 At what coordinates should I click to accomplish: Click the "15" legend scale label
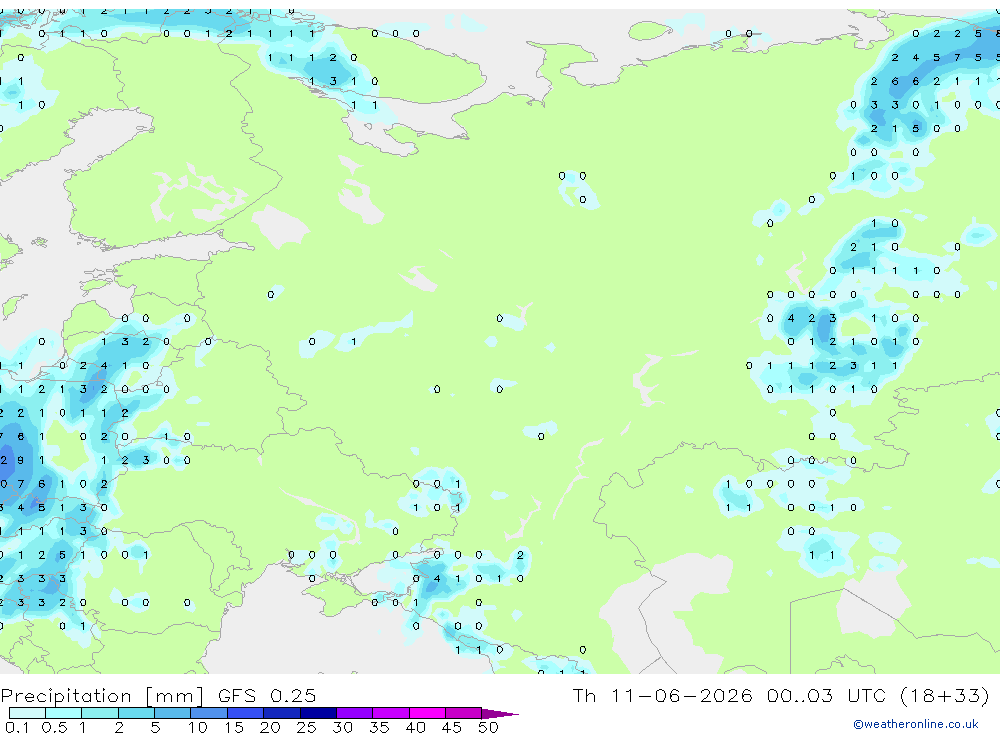click(234, 727)
